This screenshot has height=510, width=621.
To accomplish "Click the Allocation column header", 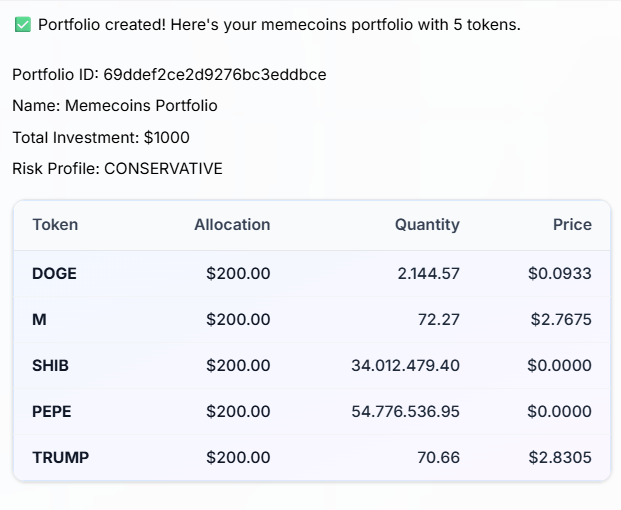I will click(x=232, y=225).
